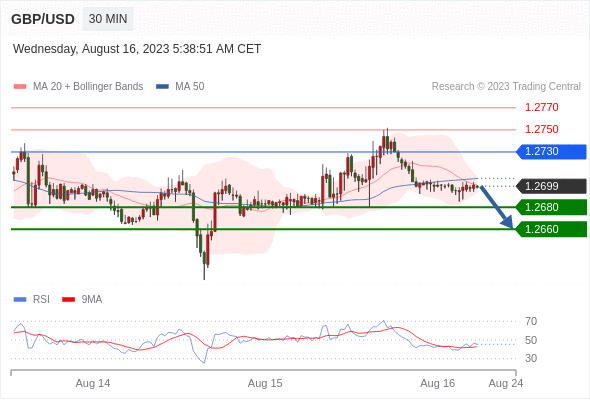Click the Aug 15 date axis label
Image resolution: width=590 pixels, height=400 pixels.
265,383
